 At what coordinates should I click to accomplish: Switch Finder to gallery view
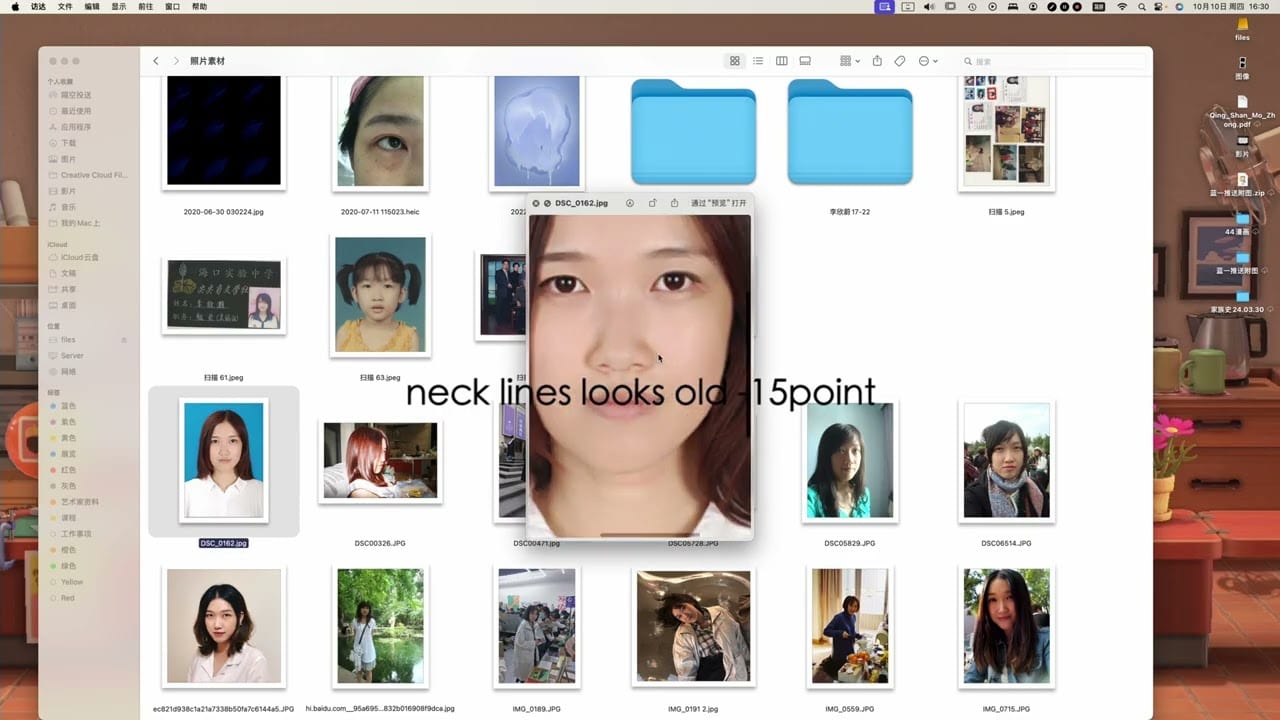tap(805, 61)
